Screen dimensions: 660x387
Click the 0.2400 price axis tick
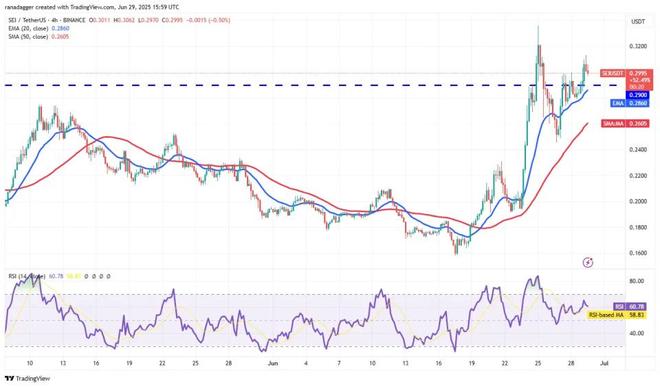638,149
